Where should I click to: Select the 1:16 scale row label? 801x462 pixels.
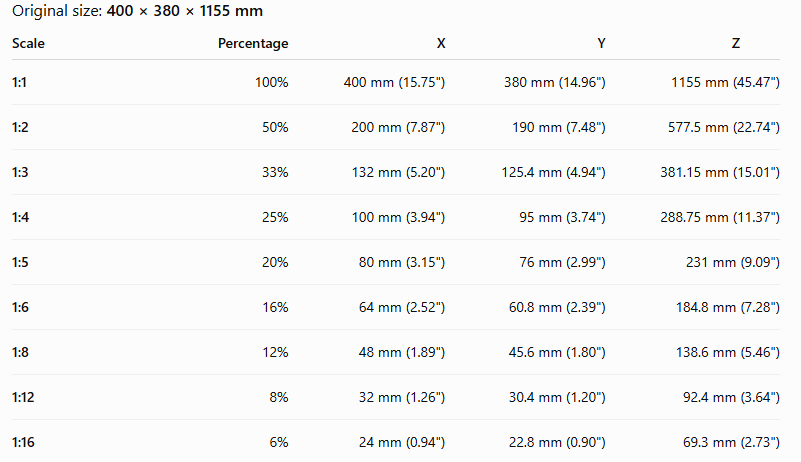[x=23, y=442]
